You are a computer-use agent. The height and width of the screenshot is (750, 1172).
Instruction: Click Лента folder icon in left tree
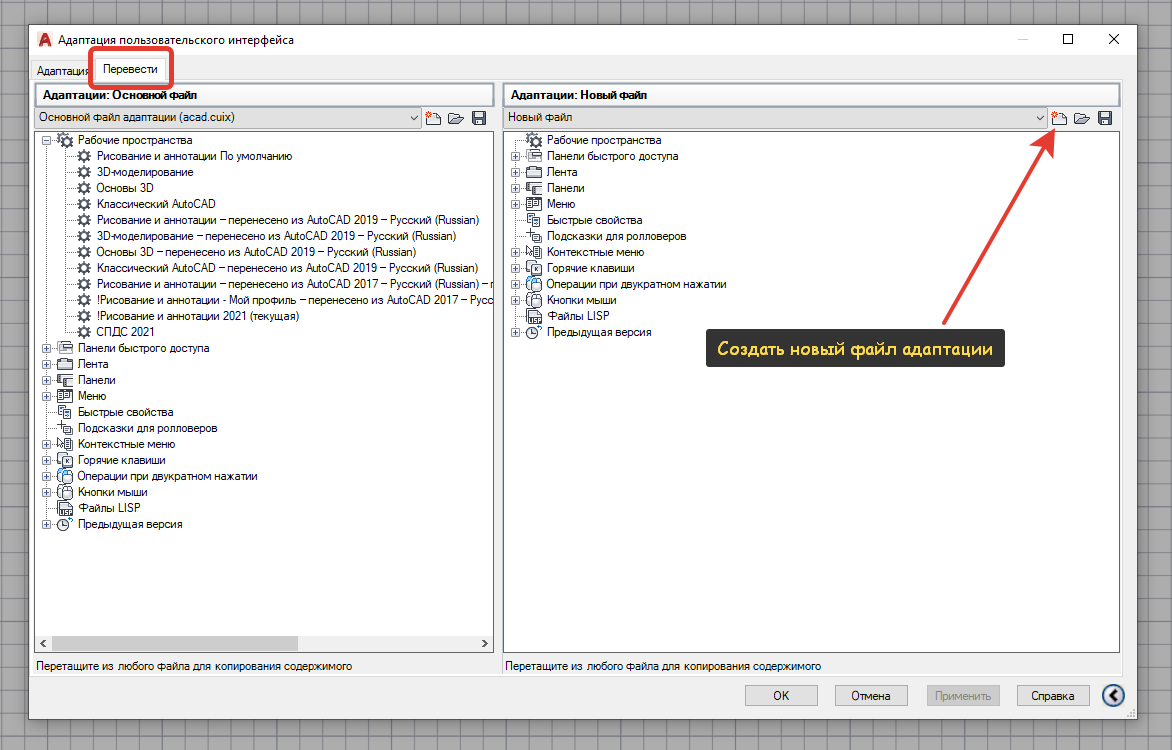click(x=65, y=364)
